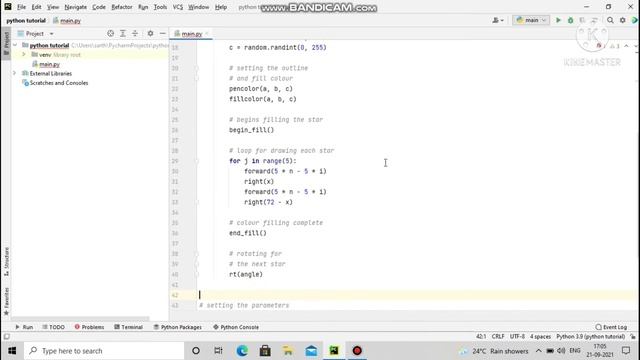This screenshot has width=640, height=360.
Task: Open the Edit menu
Action: click(x=36, y=7)
